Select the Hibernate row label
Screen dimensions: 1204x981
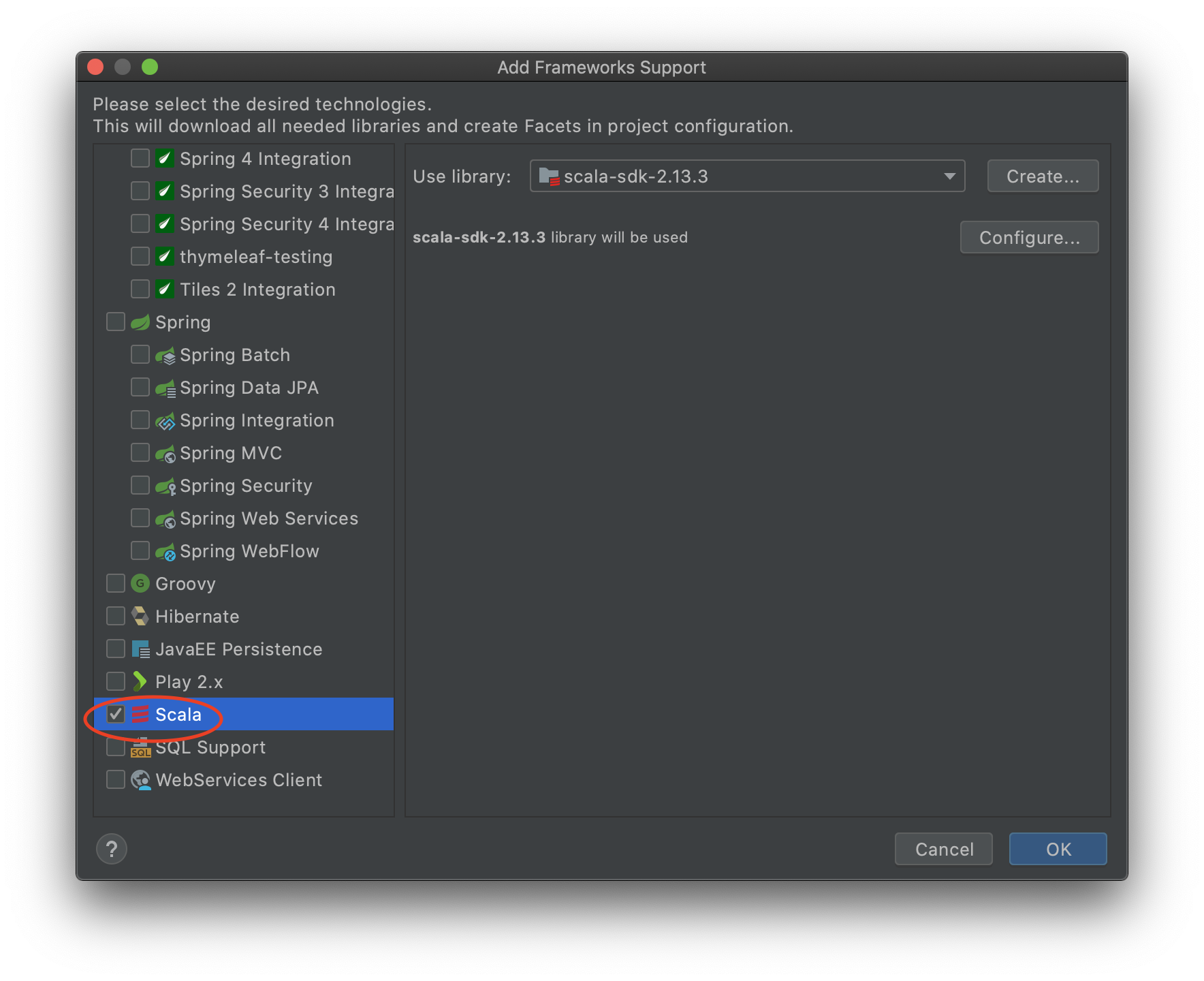tap(197, 617)
